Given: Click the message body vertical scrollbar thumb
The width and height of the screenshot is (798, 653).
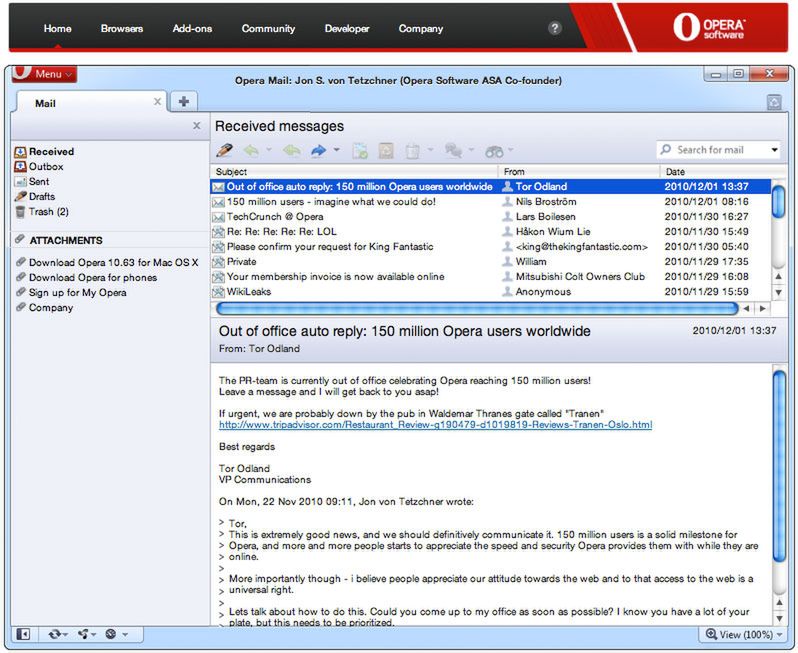Looking at the screenshot, I should click(x=779, y=466).
